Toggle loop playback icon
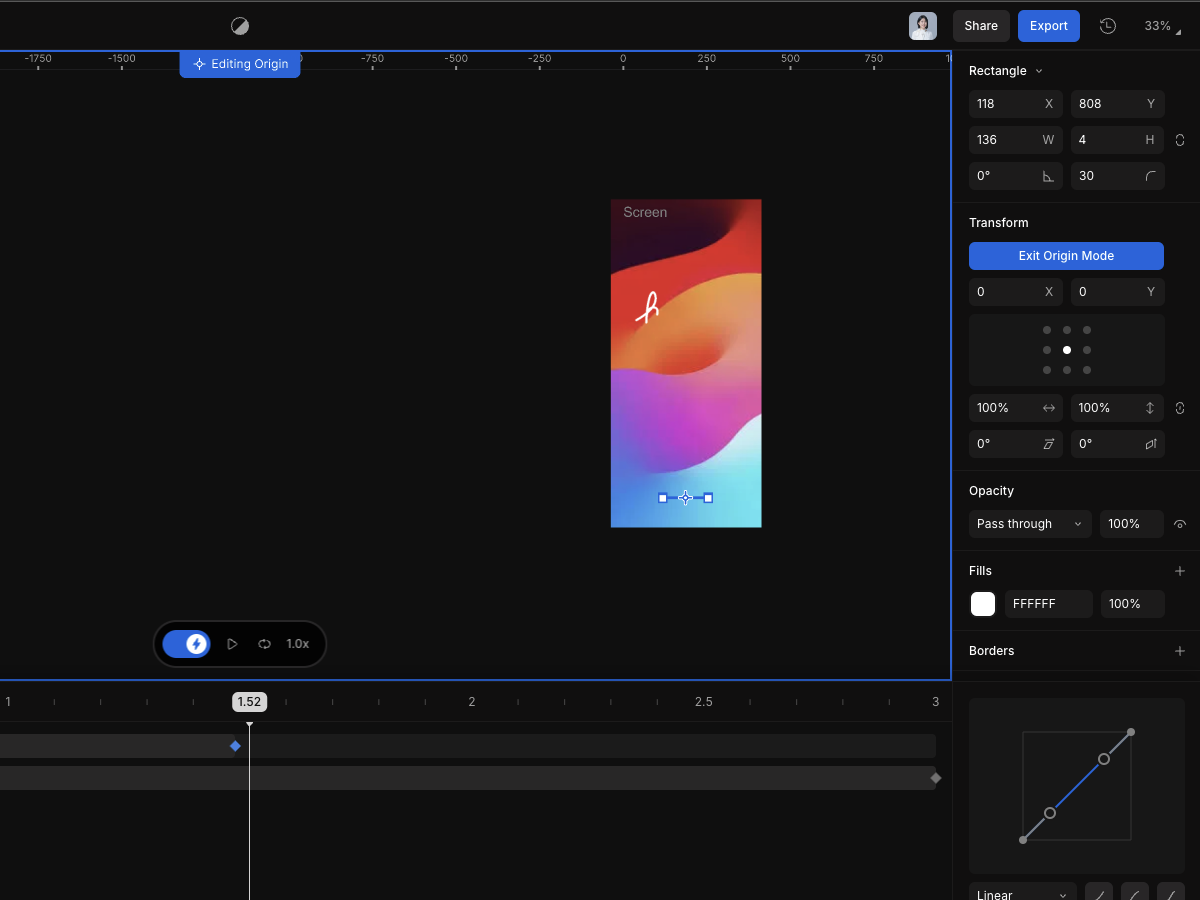Viewport: 1200px width, 900px height. point(264,644)
